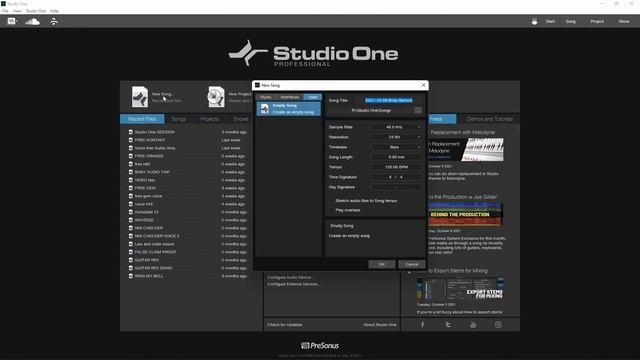The image size is (640, 360).
Task: Click Configure Audio Device link
Action: 290,278
